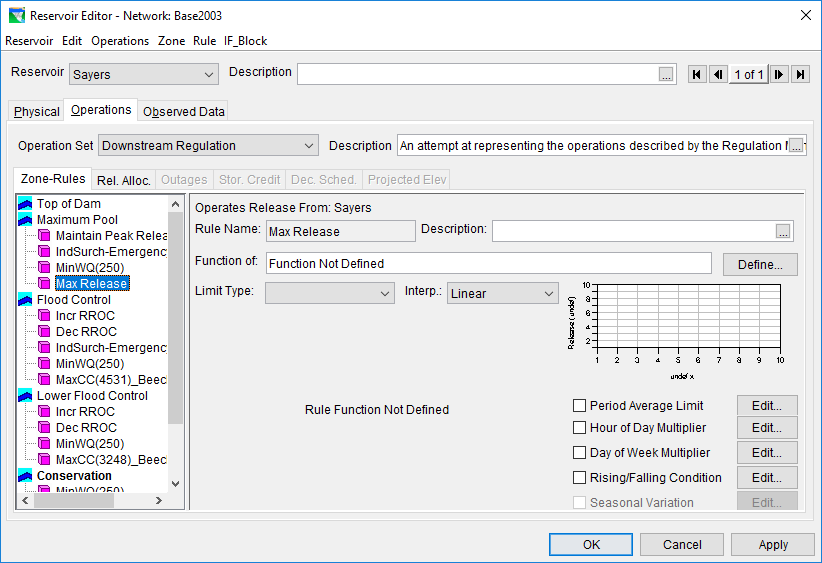This screenshot has height=563, width=822.
Task: Jump to the last reservoir record
Action: click(x=799, y=75)
